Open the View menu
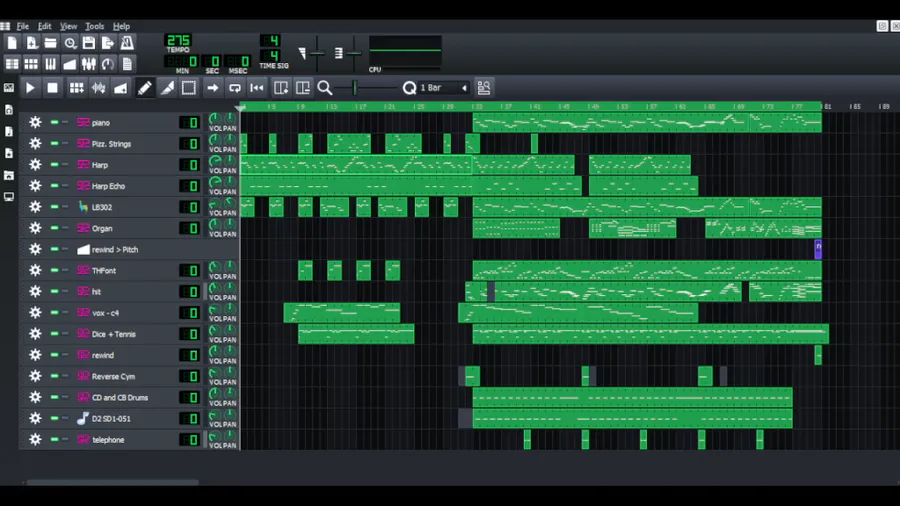The width and height of the screenshot is (900, 506). (x=68, y=26)
